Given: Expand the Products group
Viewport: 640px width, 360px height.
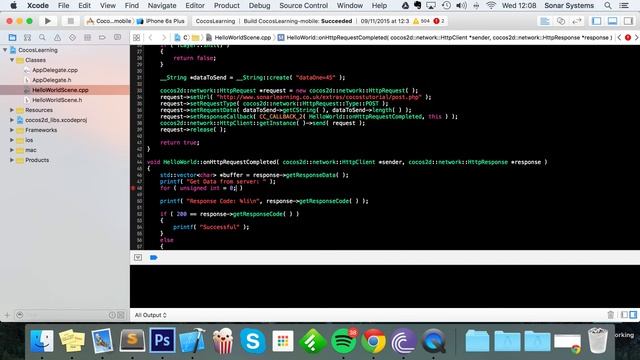Looking at the screenshot, I should click(x=12, y=160).
